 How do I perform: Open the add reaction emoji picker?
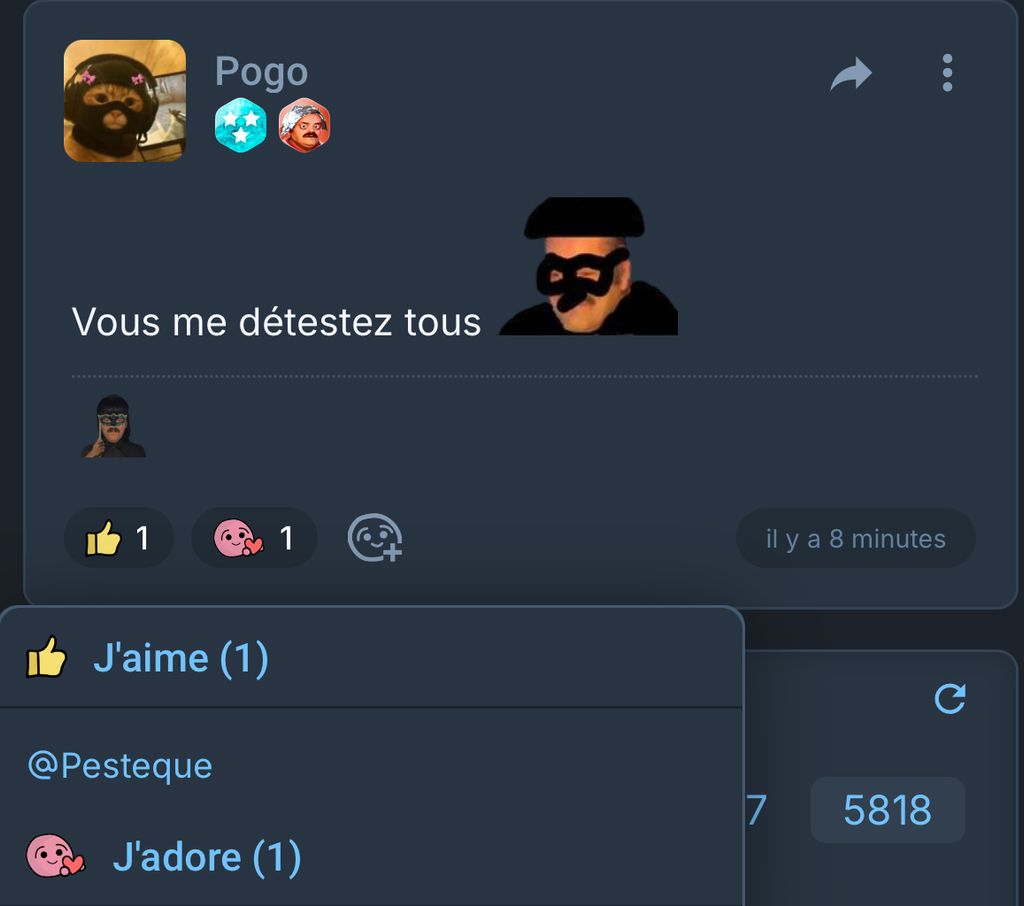pos(375,538)
